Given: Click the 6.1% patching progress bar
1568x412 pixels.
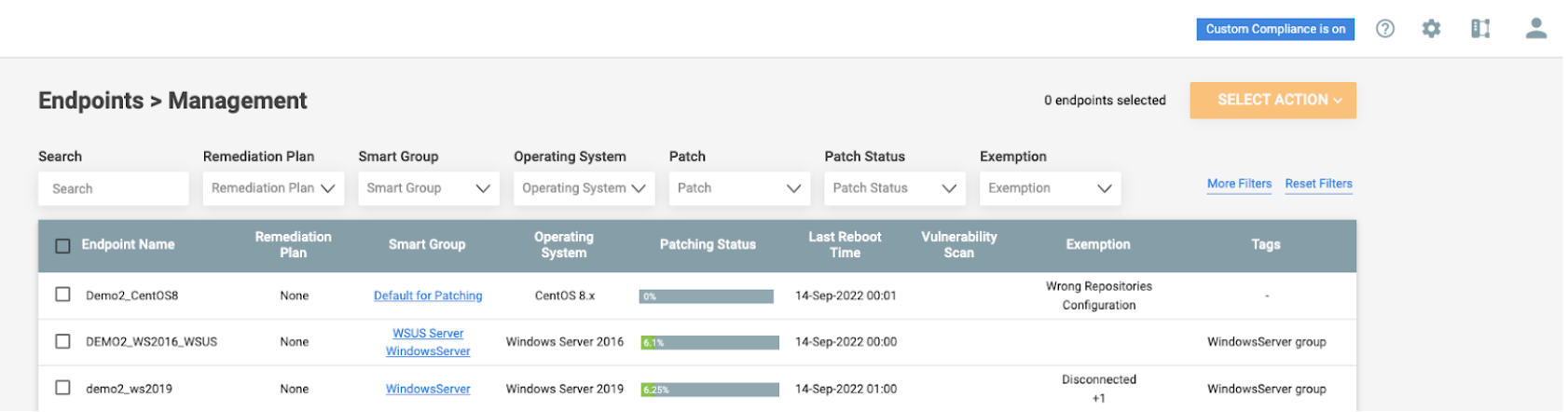Looking at the screenshot, I should tap(709, 342).
